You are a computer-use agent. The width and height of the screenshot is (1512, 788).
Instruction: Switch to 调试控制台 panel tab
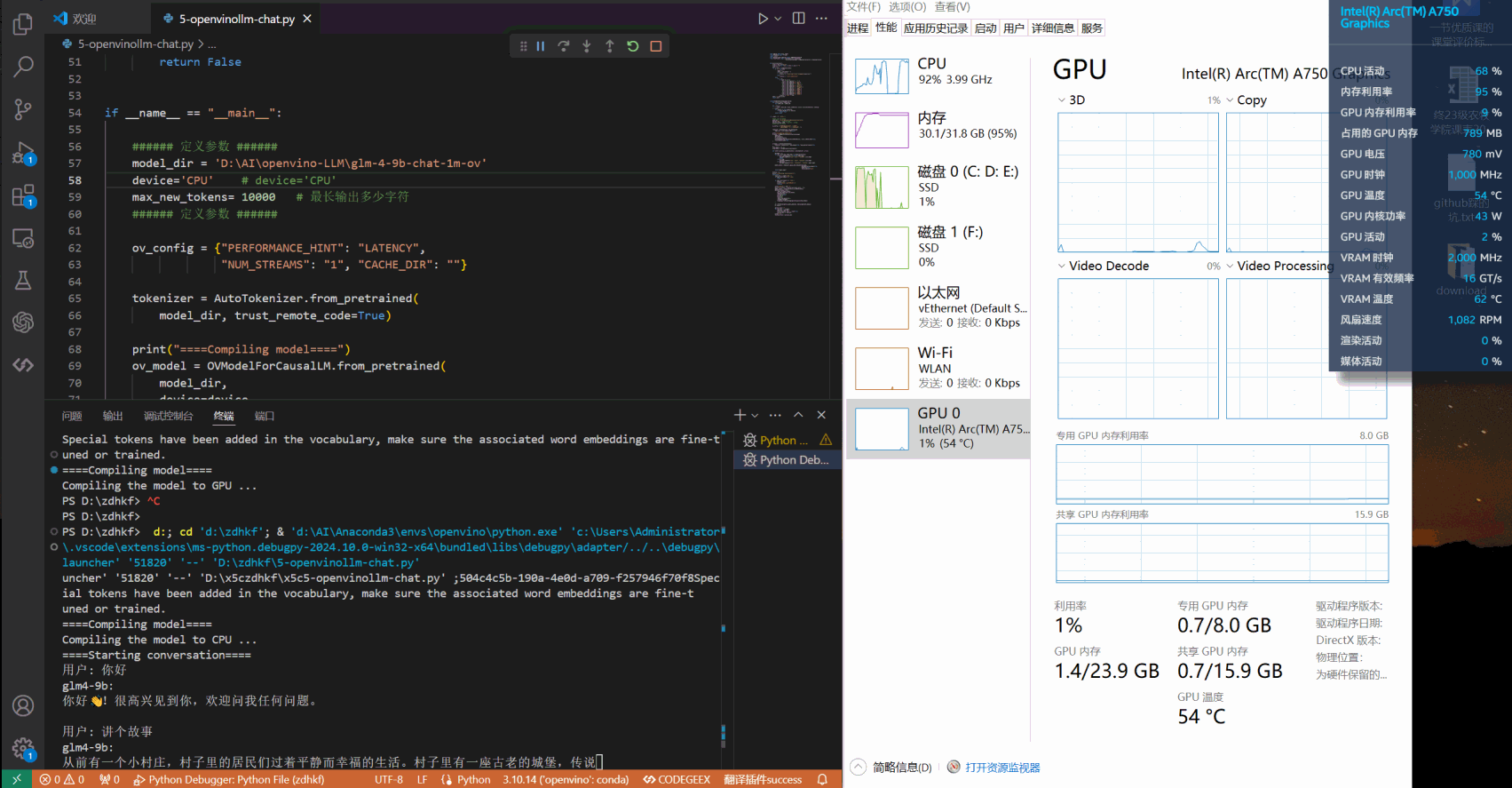pyautogui.click(x=168, y=416)
